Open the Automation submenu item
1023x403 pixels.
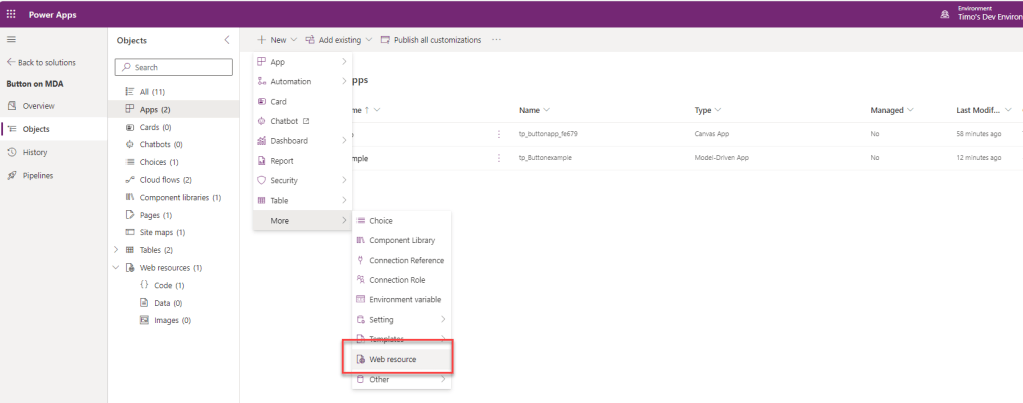pos(290,81)
